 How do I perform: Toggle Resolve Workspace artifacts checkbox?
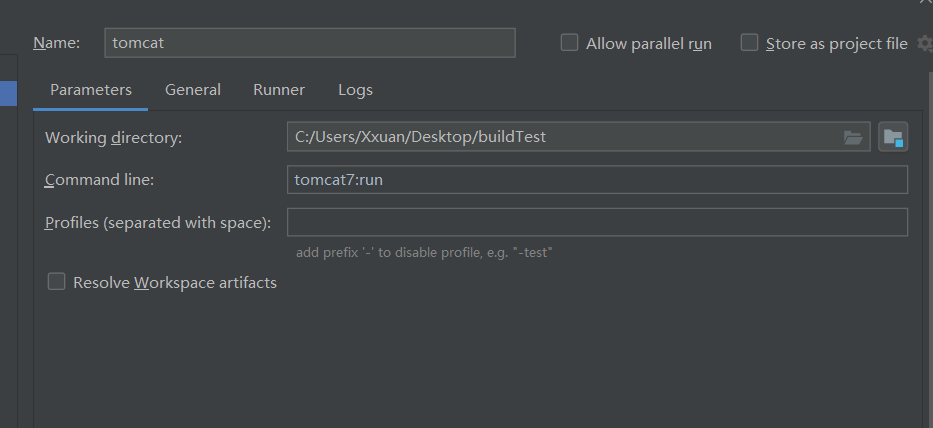[57, 282]
